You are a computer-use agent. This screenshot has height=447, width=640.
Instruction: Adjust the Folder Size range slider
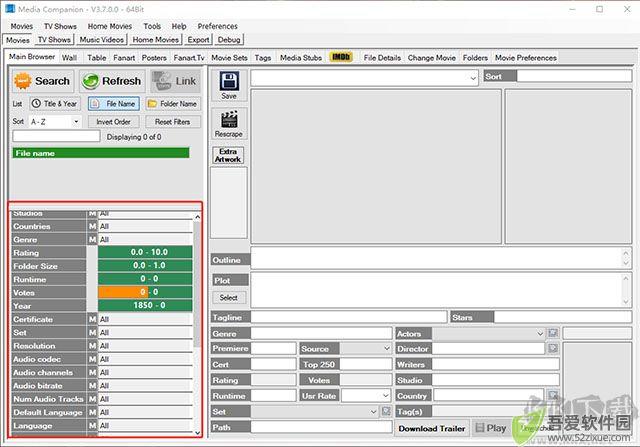145,265
